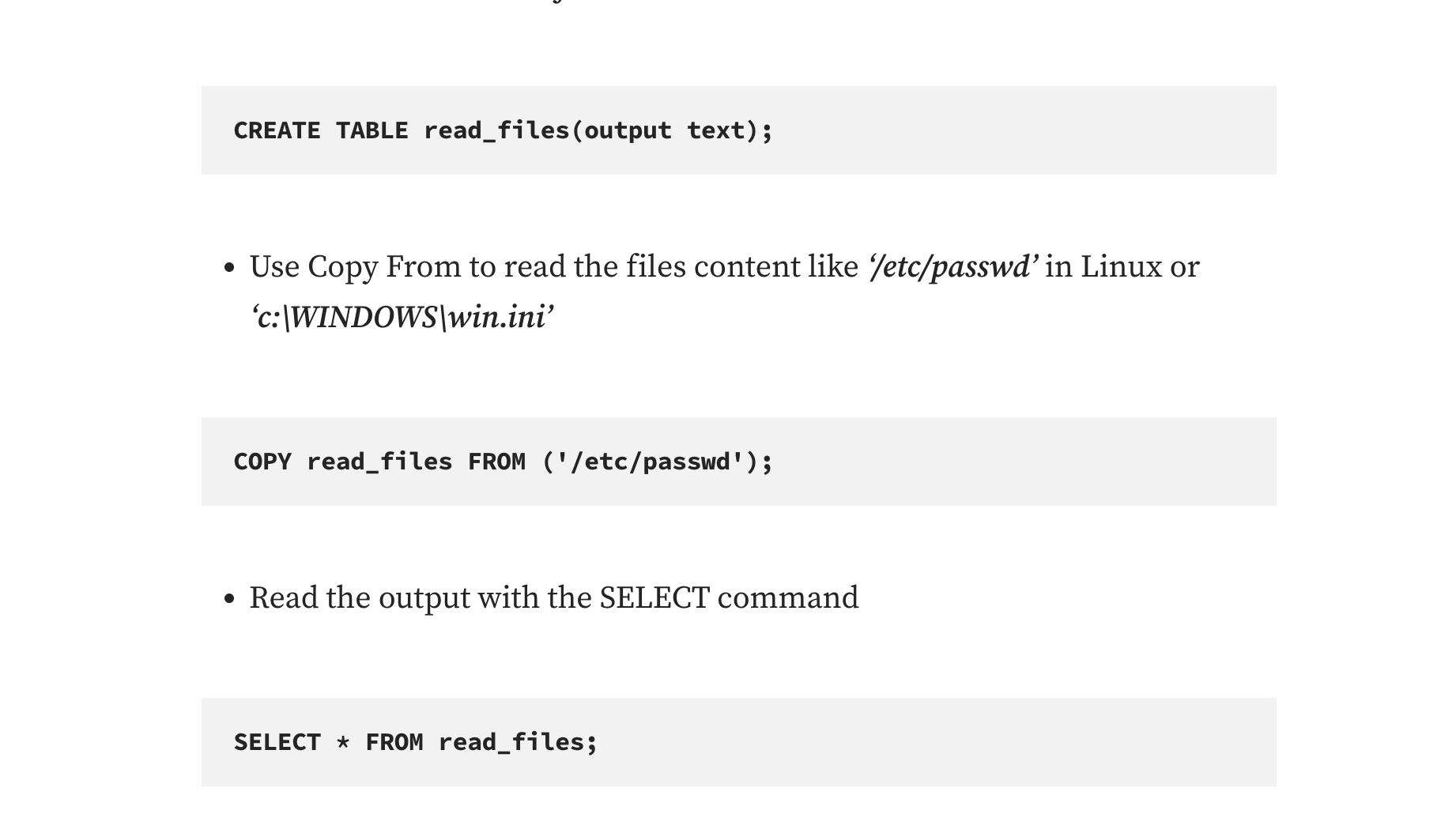The image size is (1456, 833).
Task: Click 'read_files(output text);' in the first code block
Action: (x=598, y=130)
